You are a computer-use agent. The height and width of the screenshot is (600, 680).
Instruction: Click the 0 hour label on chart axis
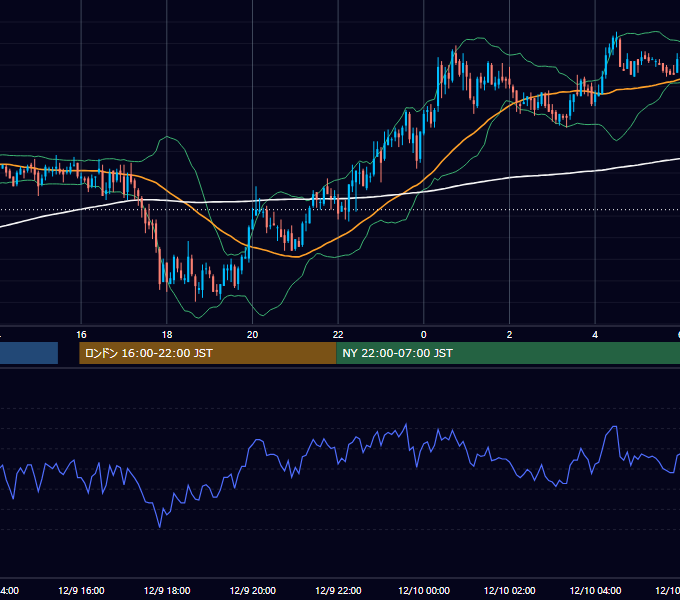424,335
